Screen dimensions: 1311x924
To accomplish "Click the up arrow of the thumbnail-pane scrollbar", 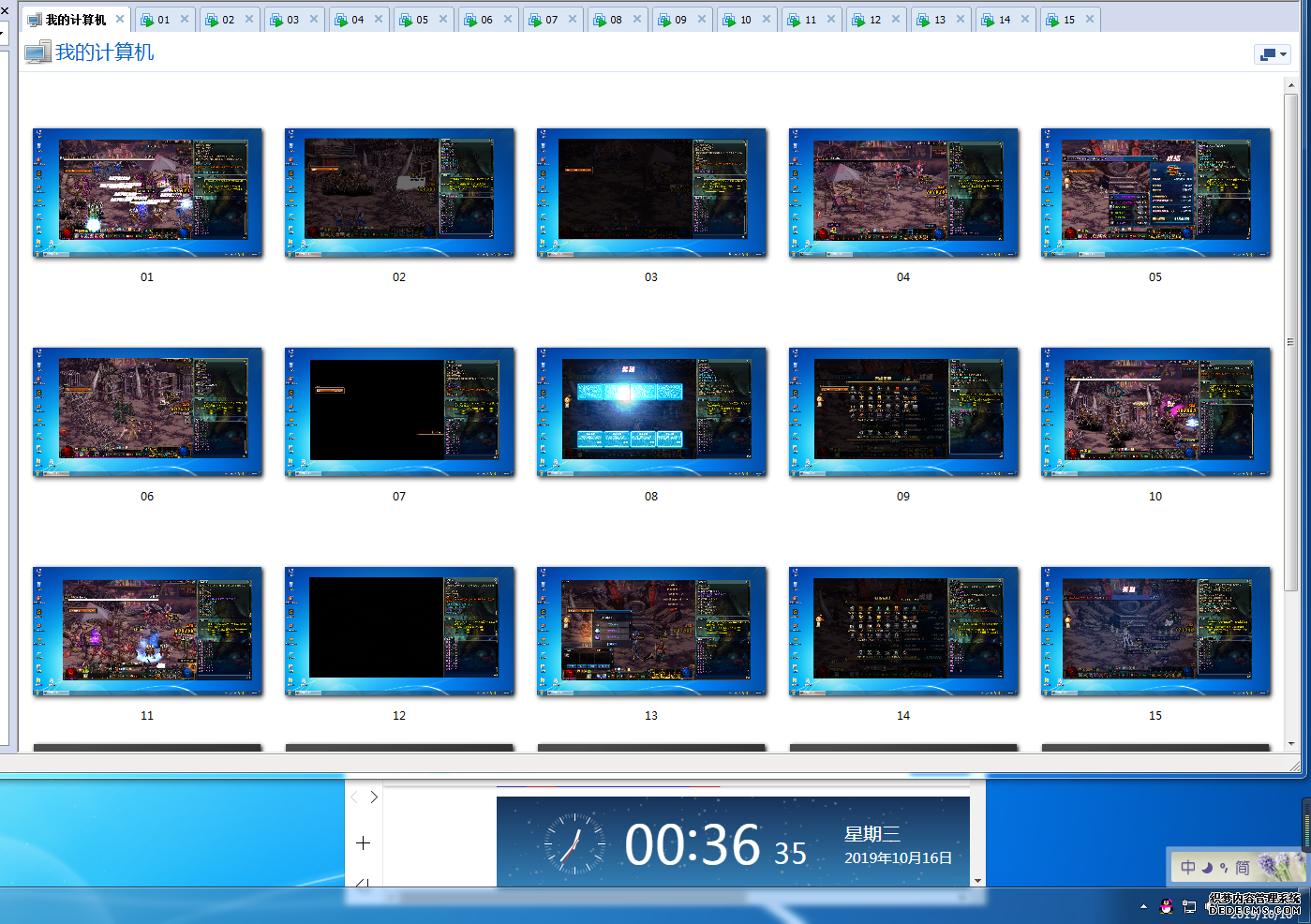I will (x=1291, y=86).
